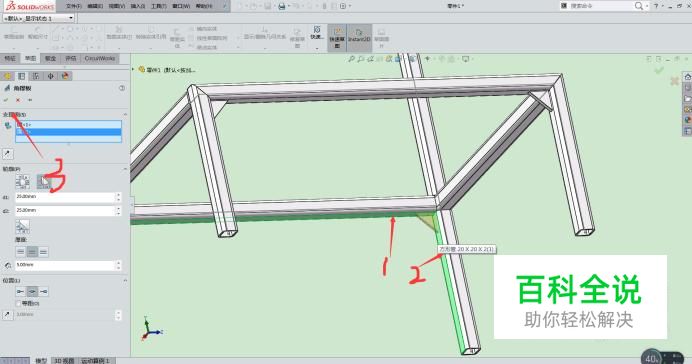The image size is (692, 364).
Task: Toggle the 快速草图 rapid sketch button
Action: pyautogui.click(x=337, y=38)
